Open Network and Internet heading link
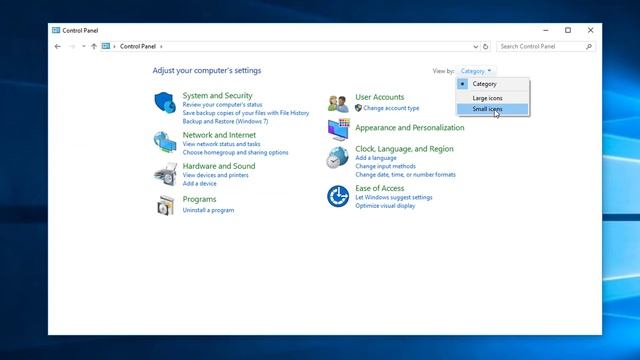Viewport: 640px width, 360px height. 219,135
